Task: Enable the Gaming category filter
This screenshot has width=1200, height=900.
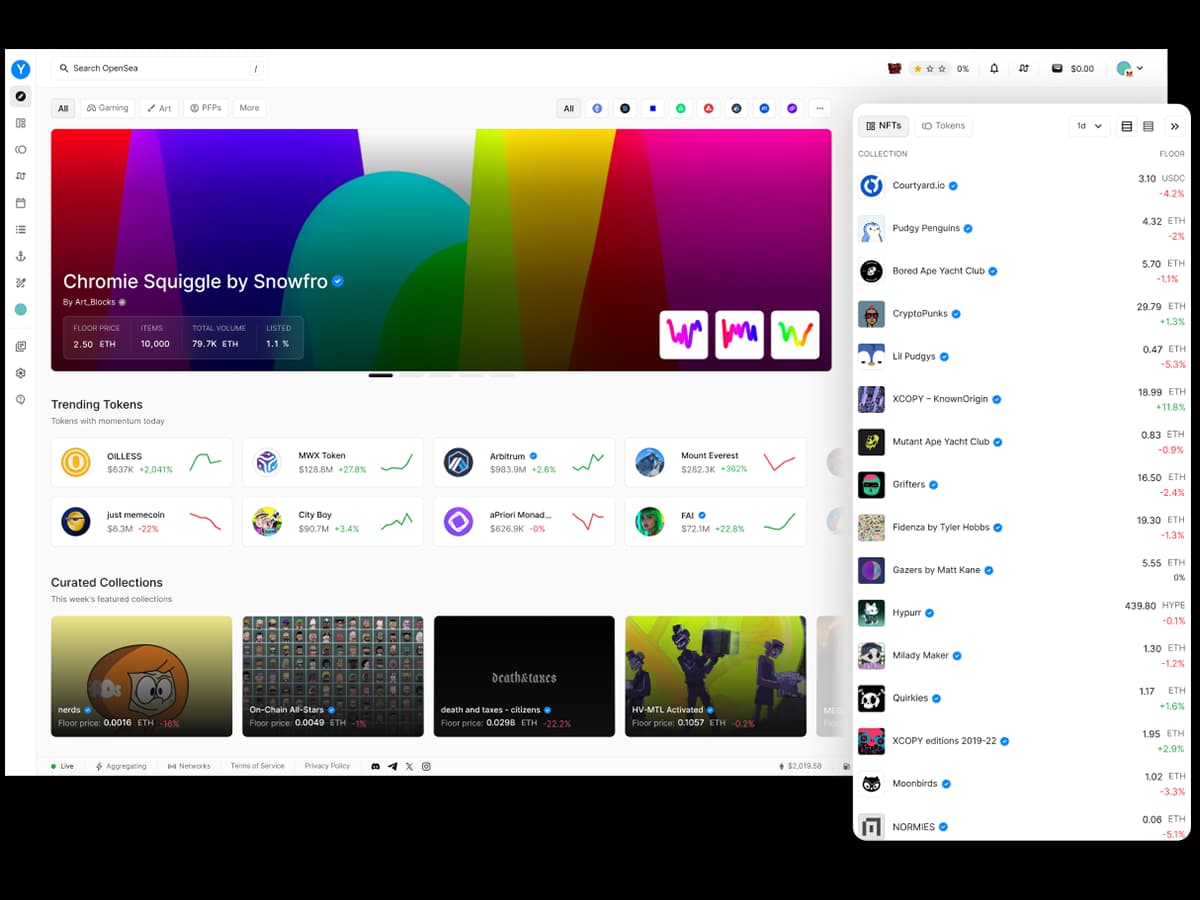Action: [x=107, y=108]
